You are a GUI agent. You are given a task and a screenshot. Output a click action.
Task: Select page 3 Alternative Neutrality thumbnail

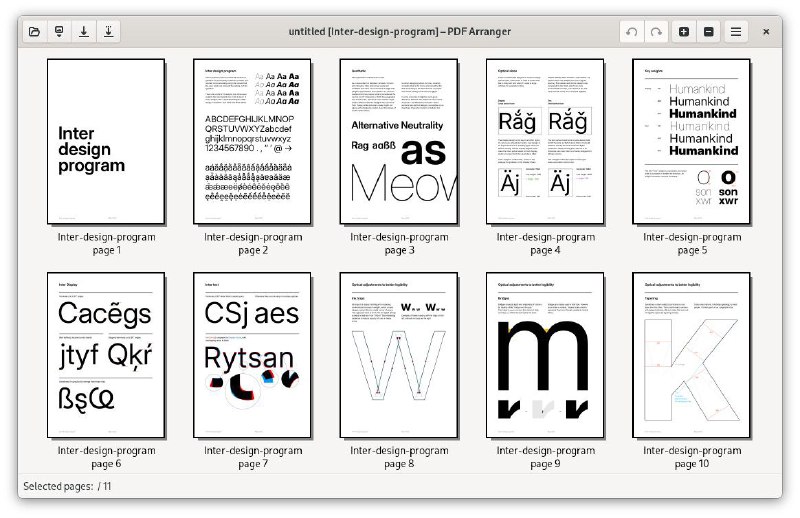click(x=399, y=141)
